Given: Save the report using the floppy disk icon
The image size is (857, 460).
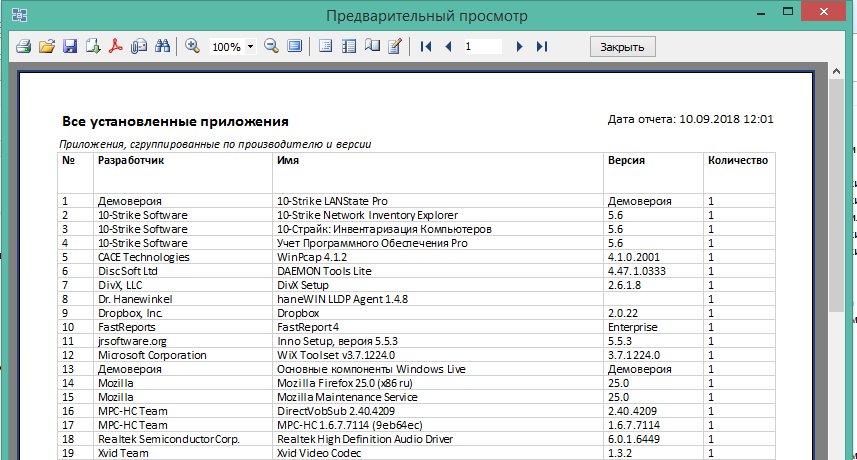Looking at the screenshot, I should [x=70, y=46].
